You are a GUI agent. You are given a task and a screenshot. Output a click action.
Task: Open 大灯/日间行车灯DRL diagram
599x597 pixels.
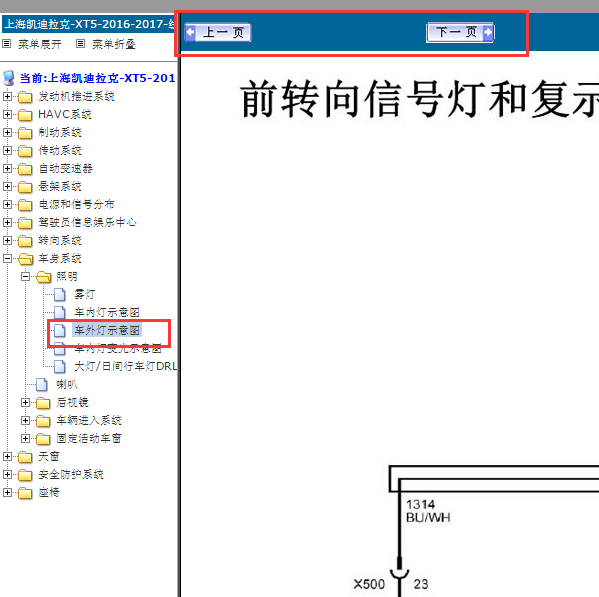click(126, 366)
